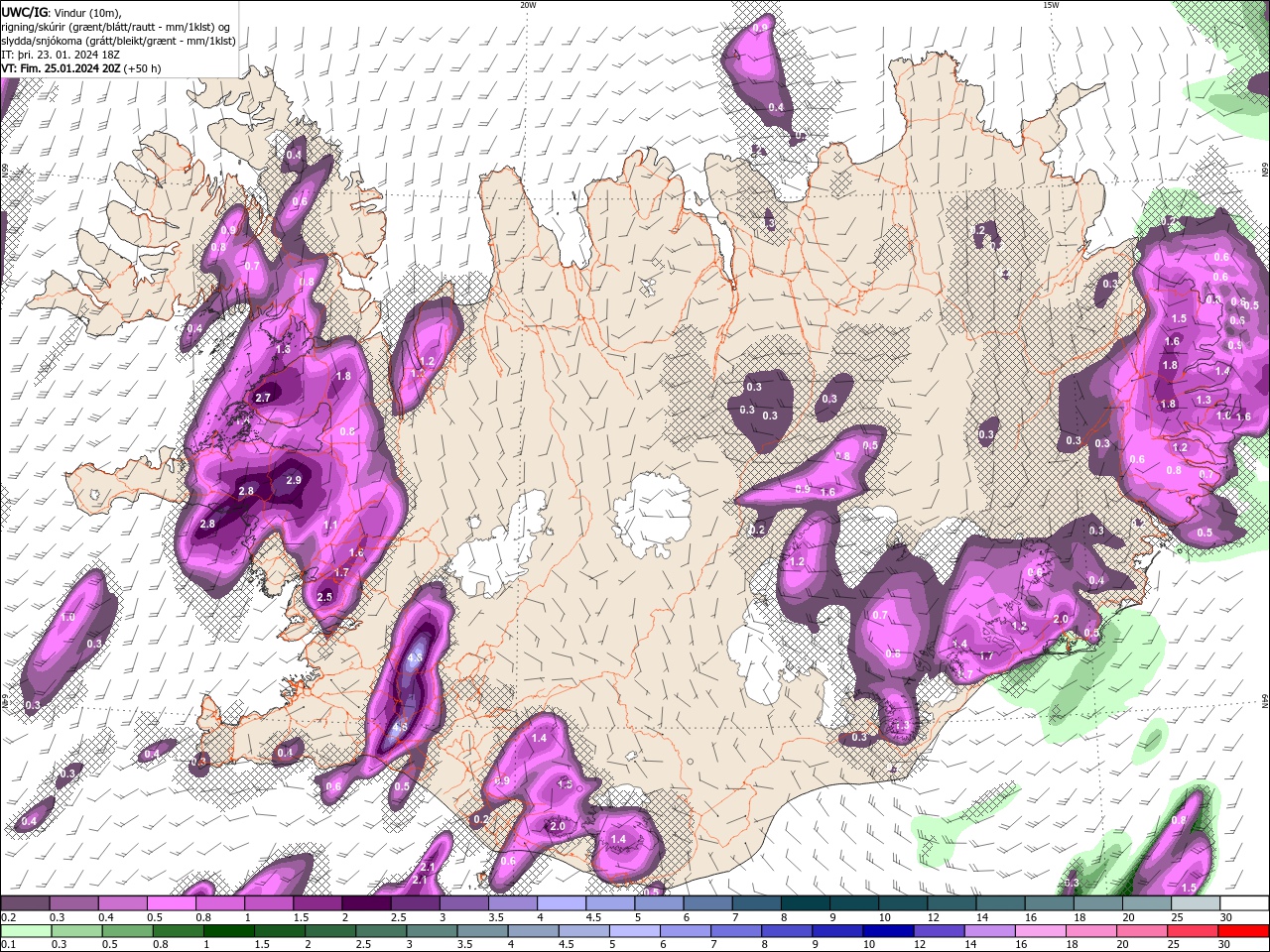The image size is (1270, 952).
Task: Click the 2–2.5 swatch in the lower rain scale
Action: [x=330, y=931]
